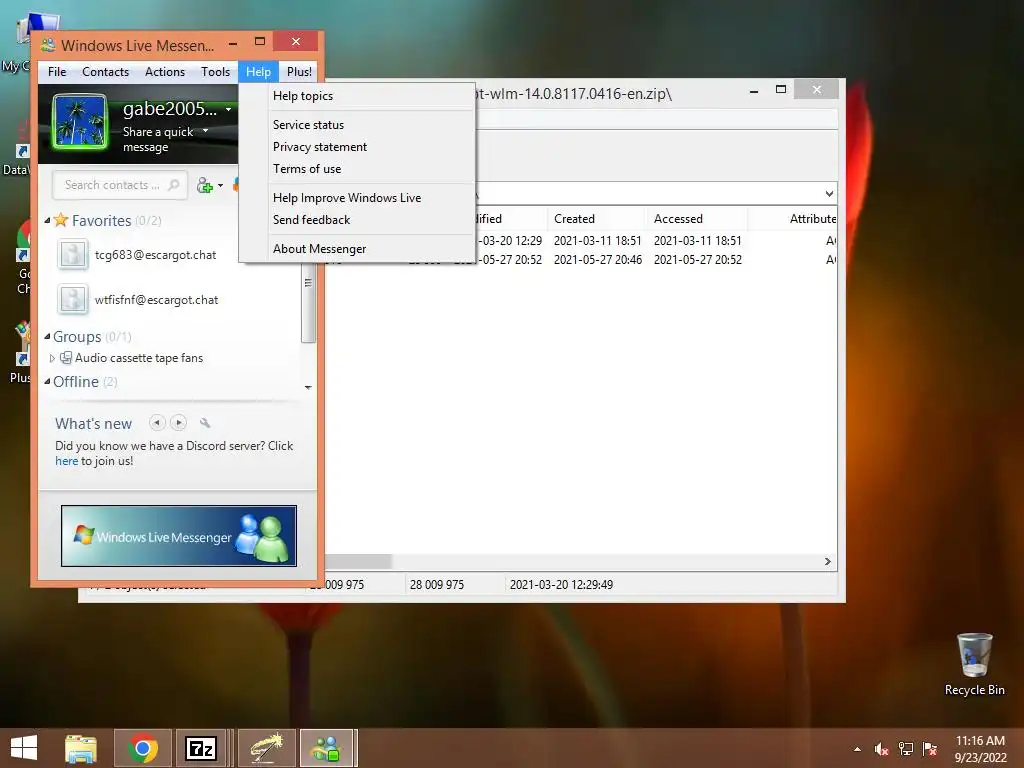The width and height of the screenshot is (1024, 768).
Task: Click Created column header in 7-Zip
Action: point(596,219)
